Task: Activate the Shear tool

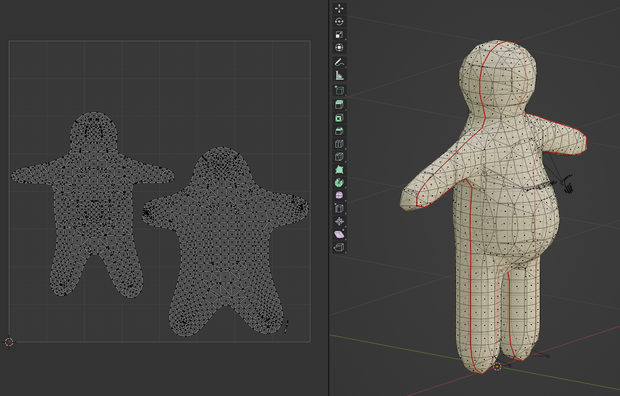Action: [339, 235]
